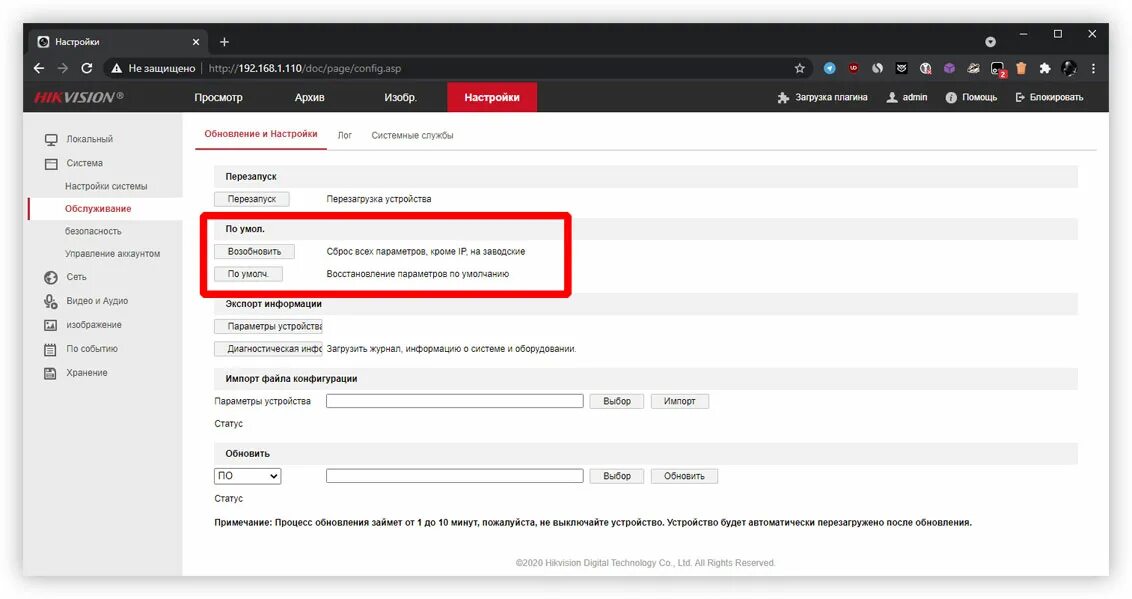Click Выбор button in Обновить section
1132x599 pixels.
pyautogui.click(x=617, y=476)
